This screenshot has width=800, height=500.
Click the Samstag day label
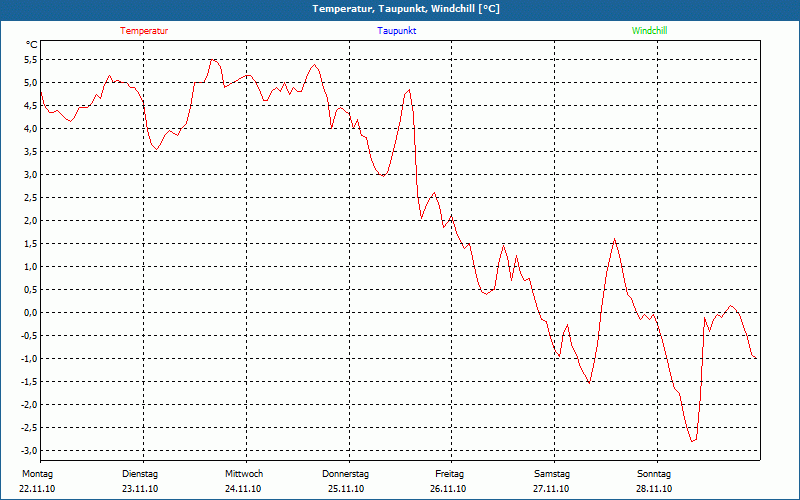click(x=552, y=474)
